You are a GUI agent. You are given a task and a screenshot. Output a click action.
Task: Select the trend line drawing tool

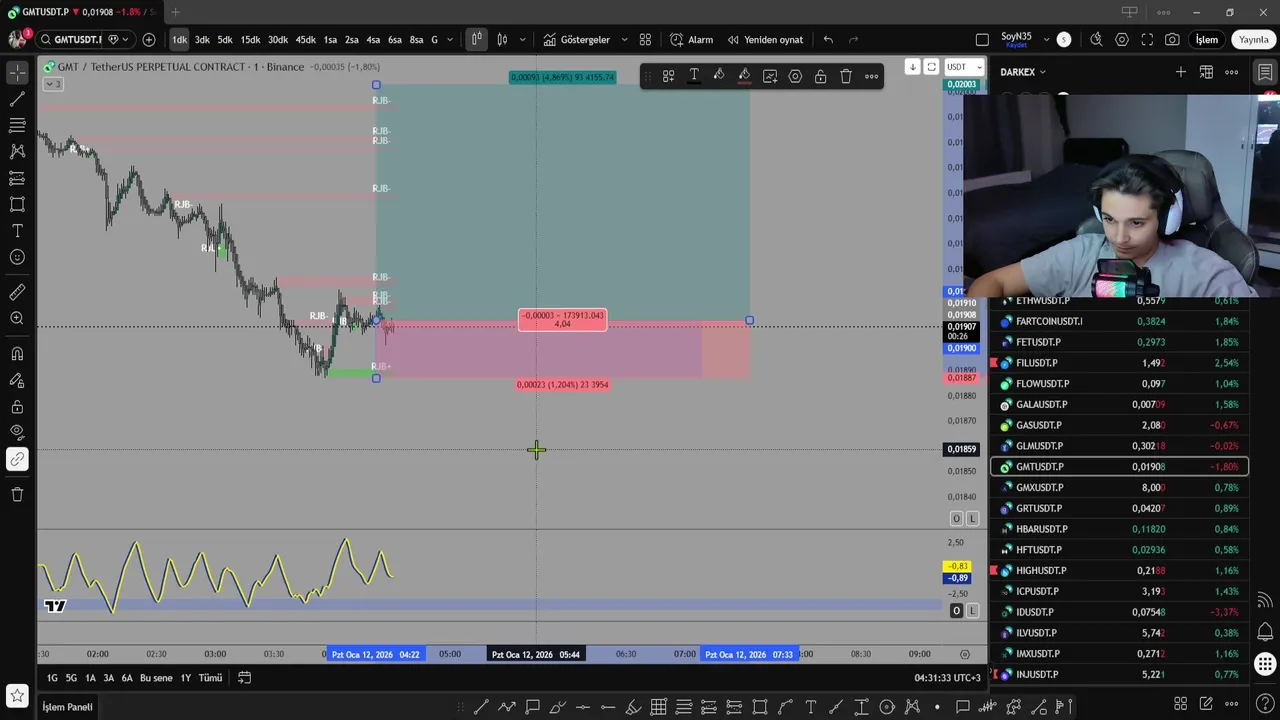[x=17, y=99]
